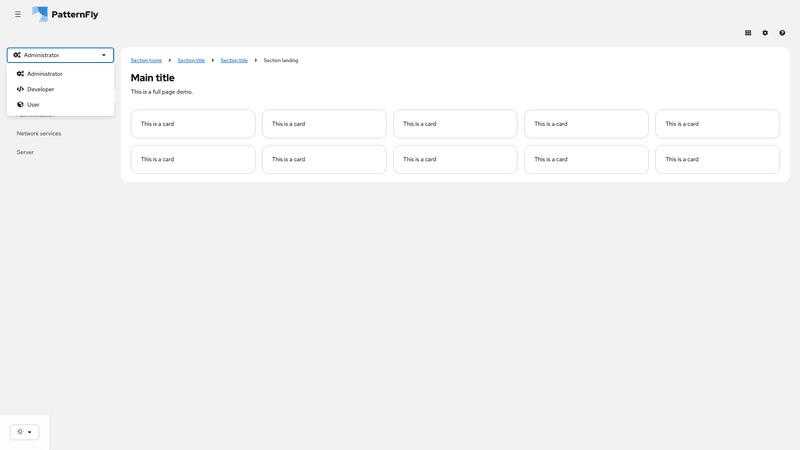Viewport: 800px width, 450px height.
Task: Select the Administrator menu option
Action: pos(60,74)
